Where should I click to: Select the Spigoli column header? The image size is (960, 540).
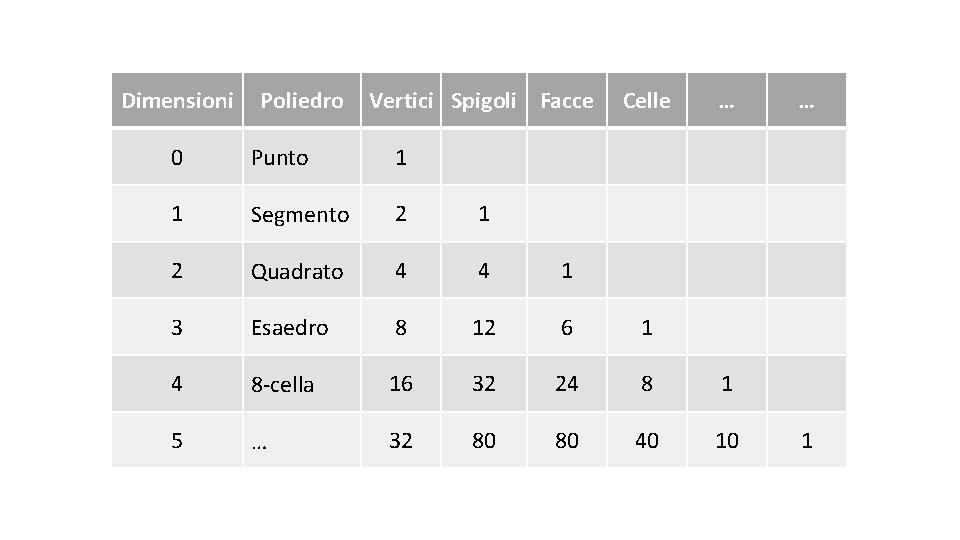pyautogui.click(x=484, y=100)
